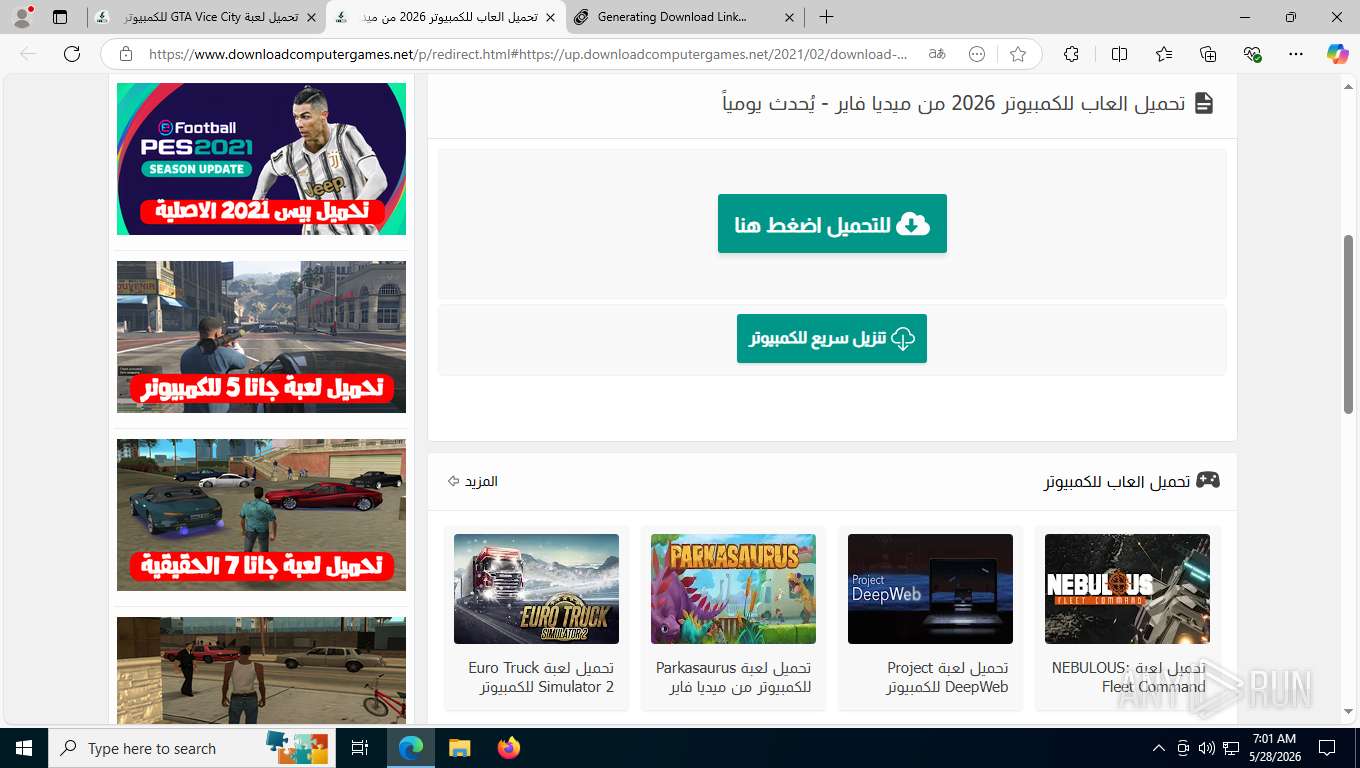The width and height of the screenshot is (1360, 768).
Task: Switch to Generating Download Link tab
Action: coord(685,17)
